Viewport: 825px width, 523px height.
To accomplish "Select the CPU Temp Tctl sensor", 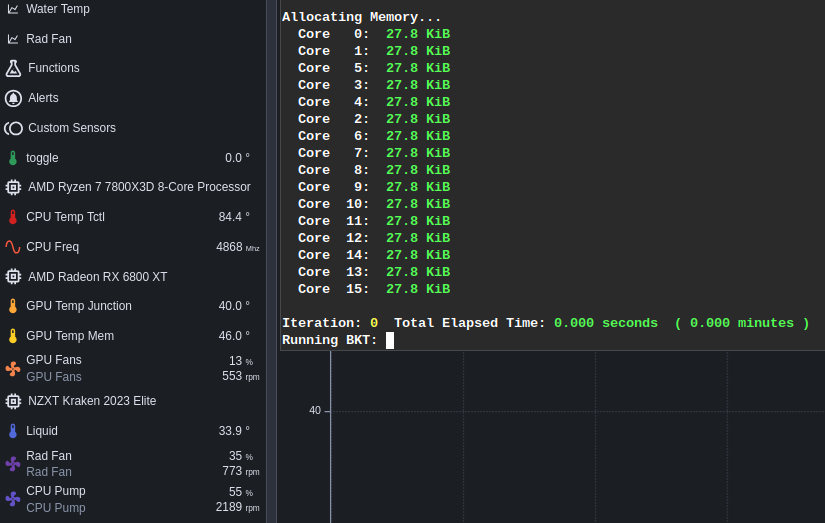I will tap(65, 217).
